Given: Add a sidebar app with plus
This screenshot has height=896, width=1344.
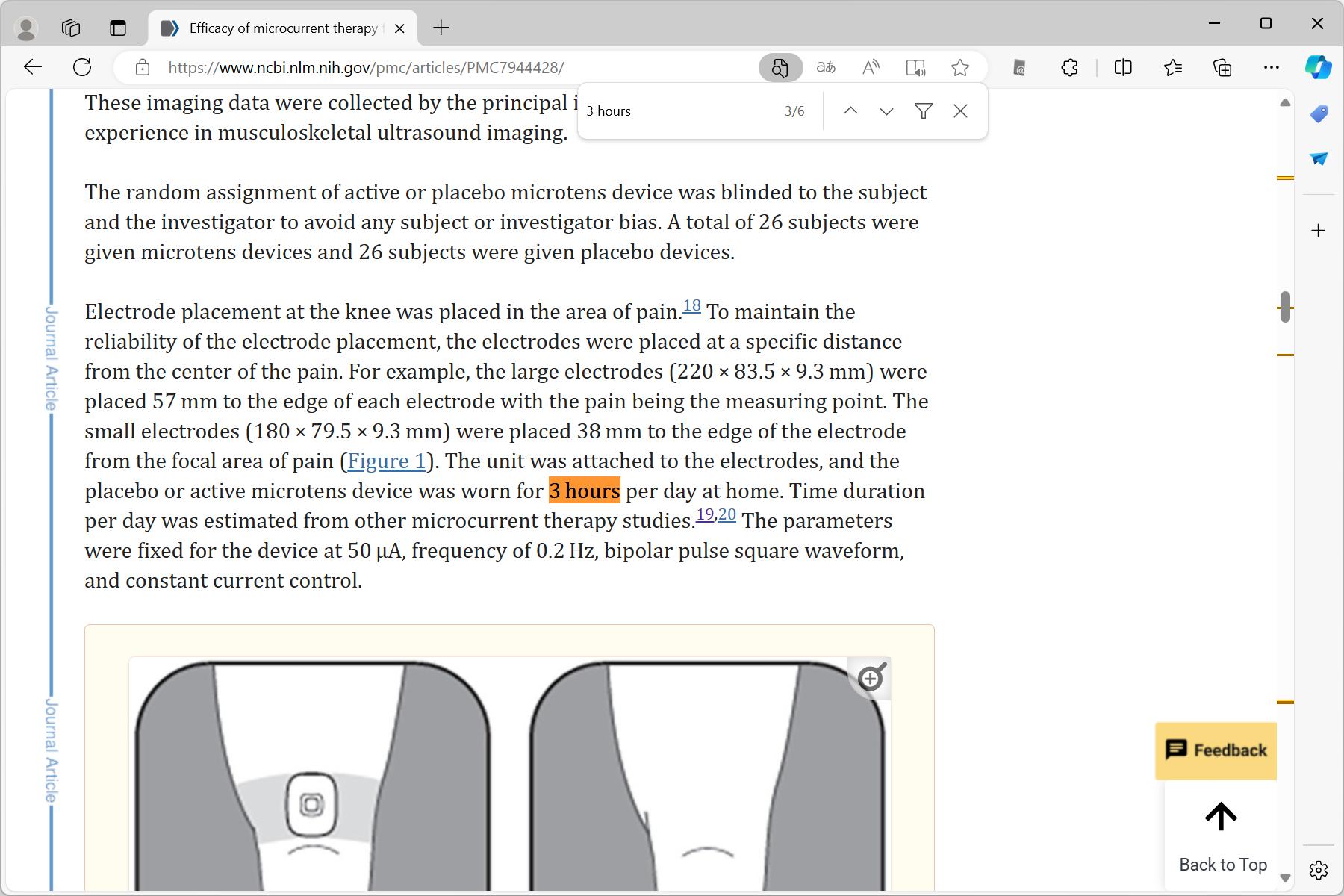Looking at the screenshot, I should pyautogui.click(x=1319, y=230).
